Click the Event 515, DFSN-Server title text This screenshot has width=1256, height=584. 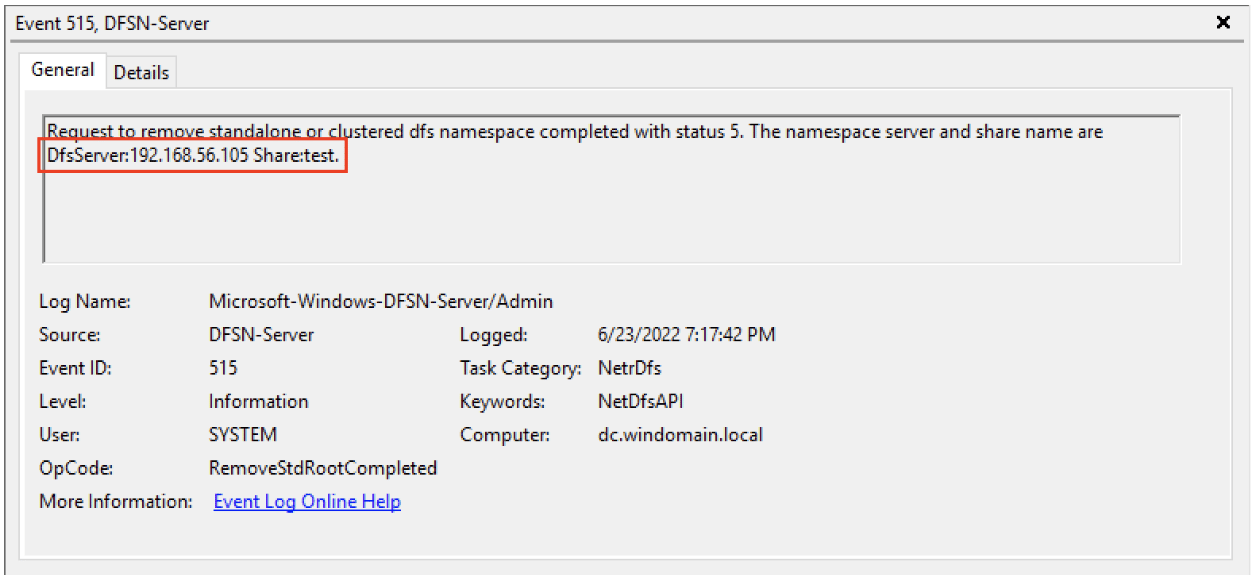(x=112, y=23)
